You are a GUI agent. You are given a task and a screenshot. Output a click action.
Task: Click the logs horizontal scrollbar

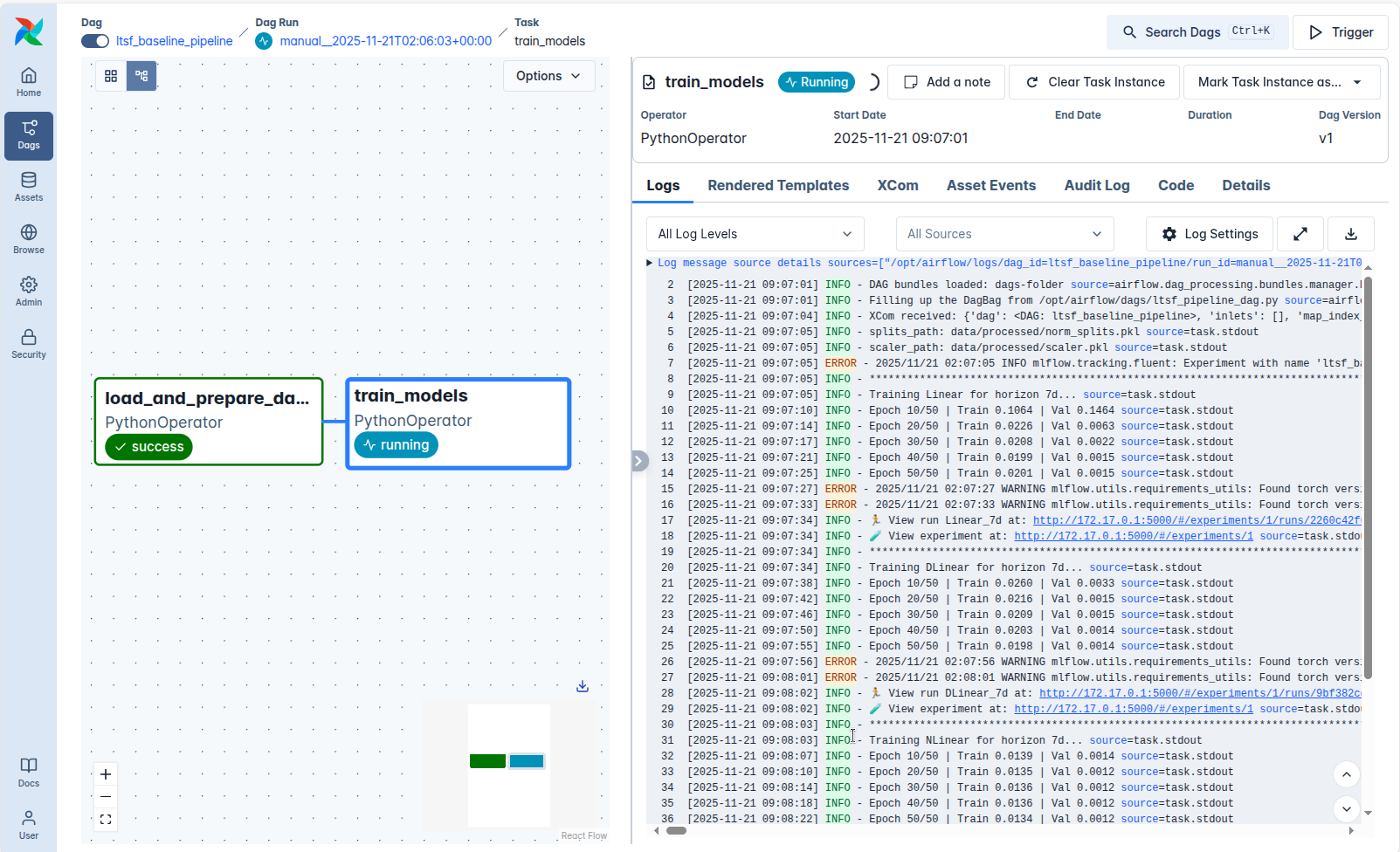676,831
